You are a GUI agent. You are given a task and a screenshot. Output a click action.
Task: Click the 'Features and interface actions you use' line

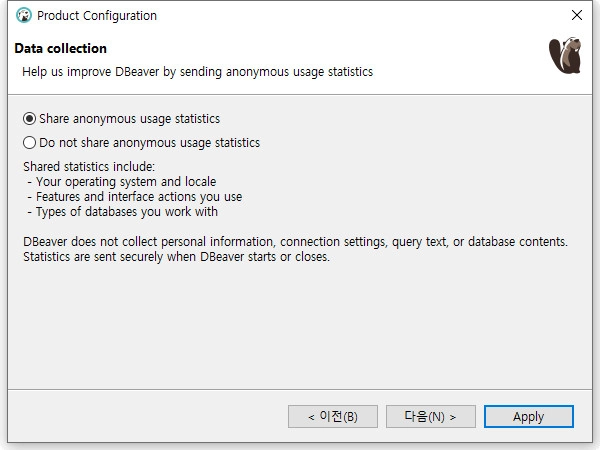[x=135, y=197]
